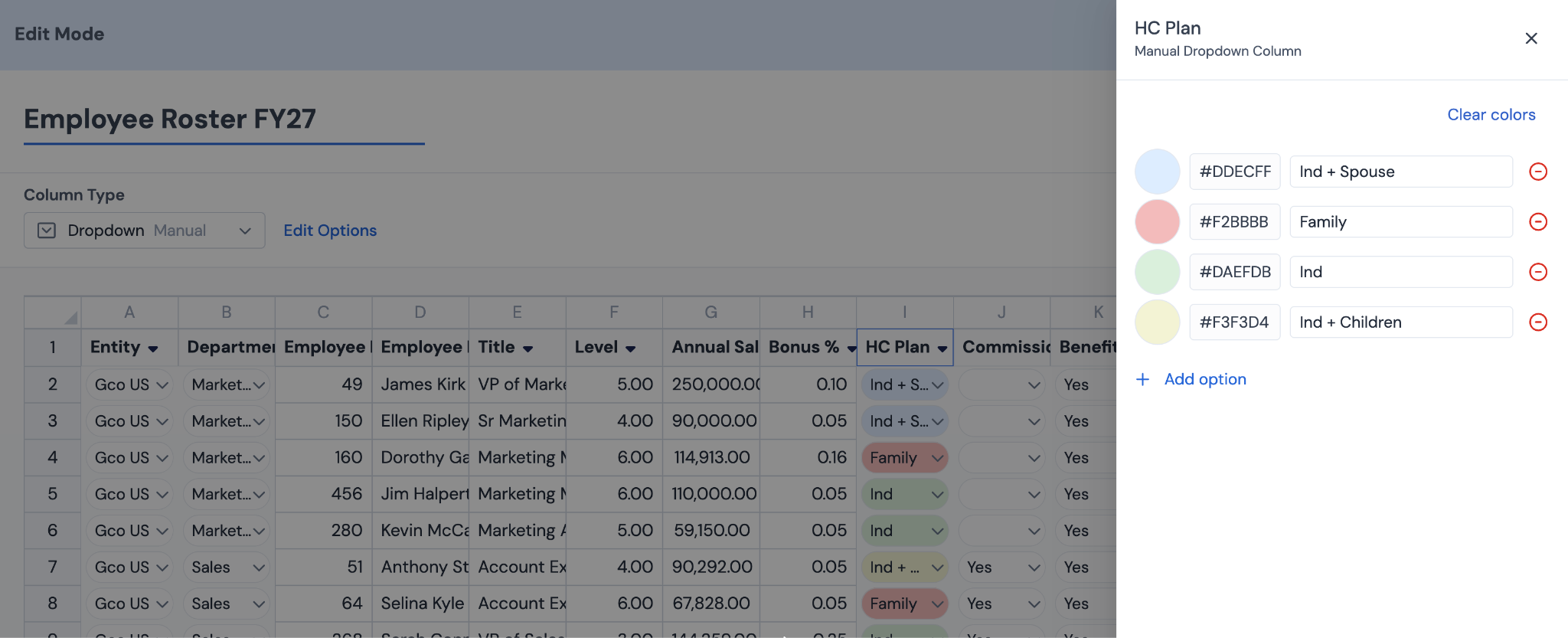
Task: Open the yellow color swatch for Ind + Children
Action: (1157, 322)
